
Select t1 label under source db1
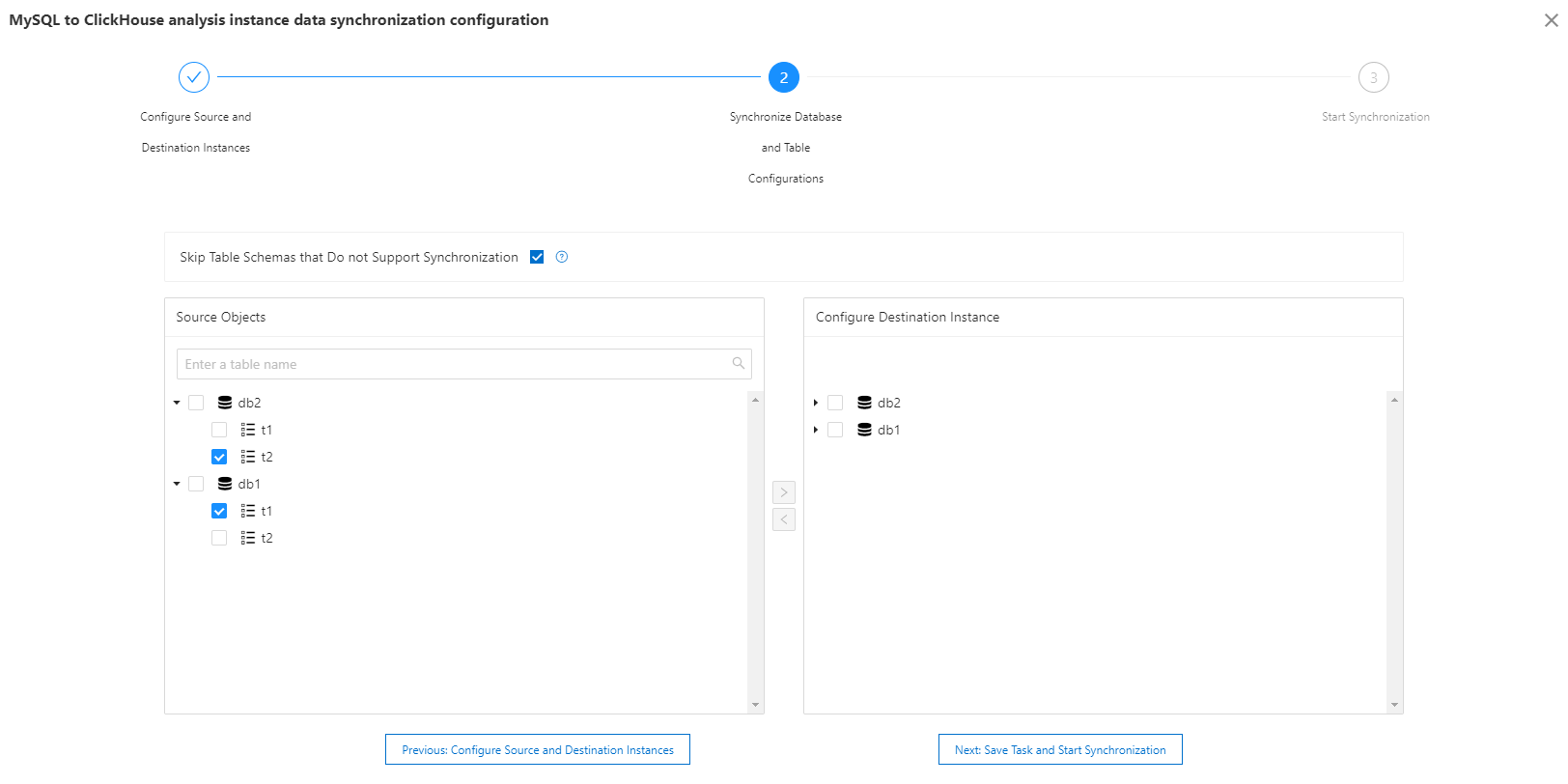coord(266,511)
